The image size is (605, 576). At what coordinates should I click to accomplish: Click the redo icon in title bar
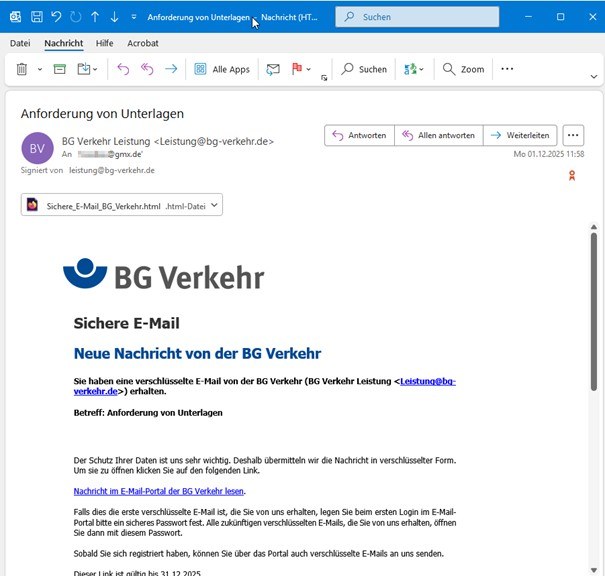coord(76,17)
